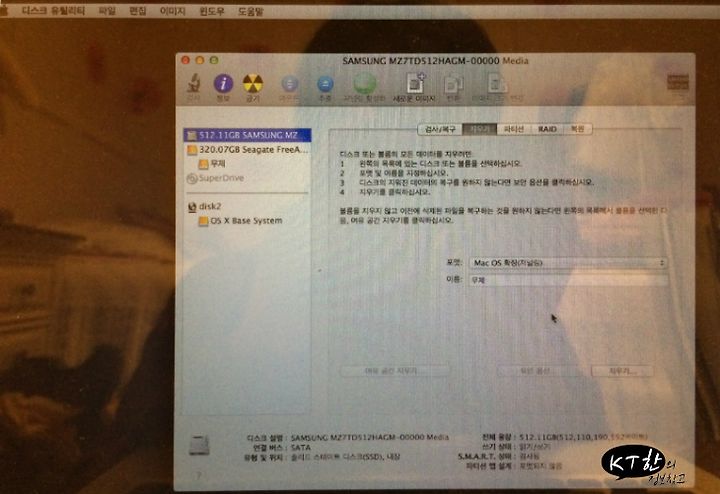
Task: Select the 320.07GB Seagate FreeAgent disk
Action: (247, 150)
